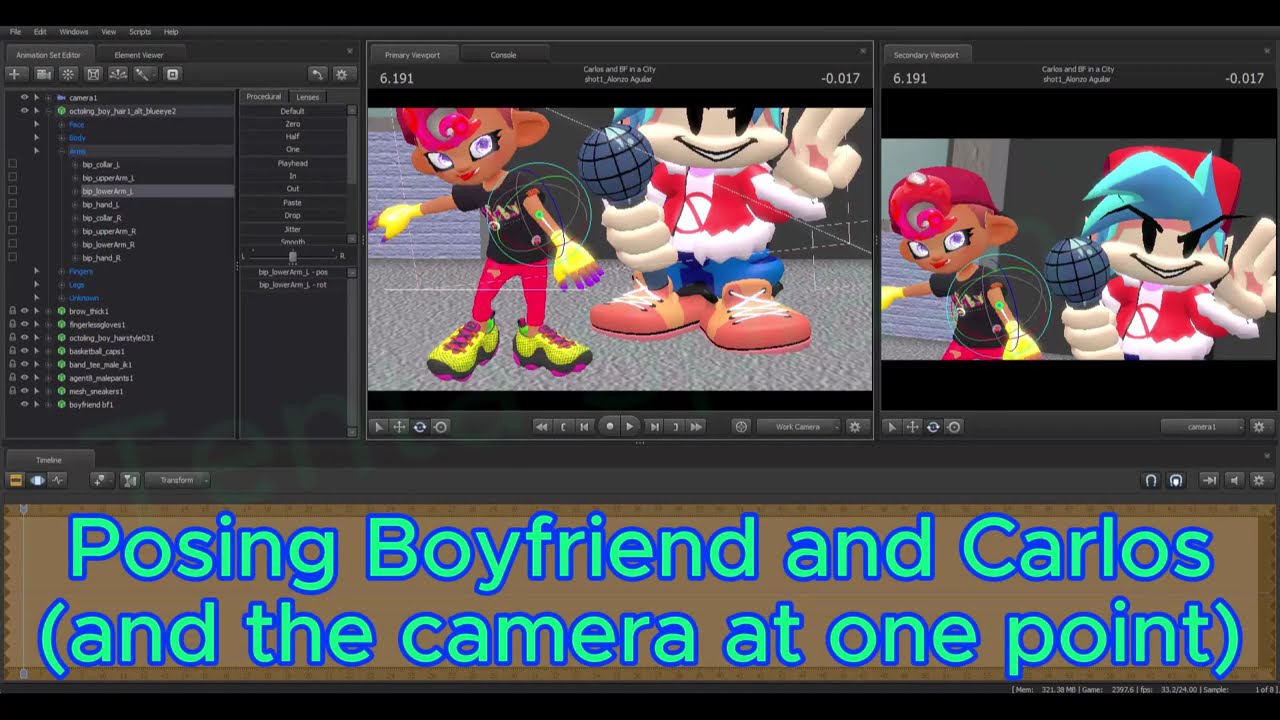Click the add animation set plus icon

[x=14, y=74]
